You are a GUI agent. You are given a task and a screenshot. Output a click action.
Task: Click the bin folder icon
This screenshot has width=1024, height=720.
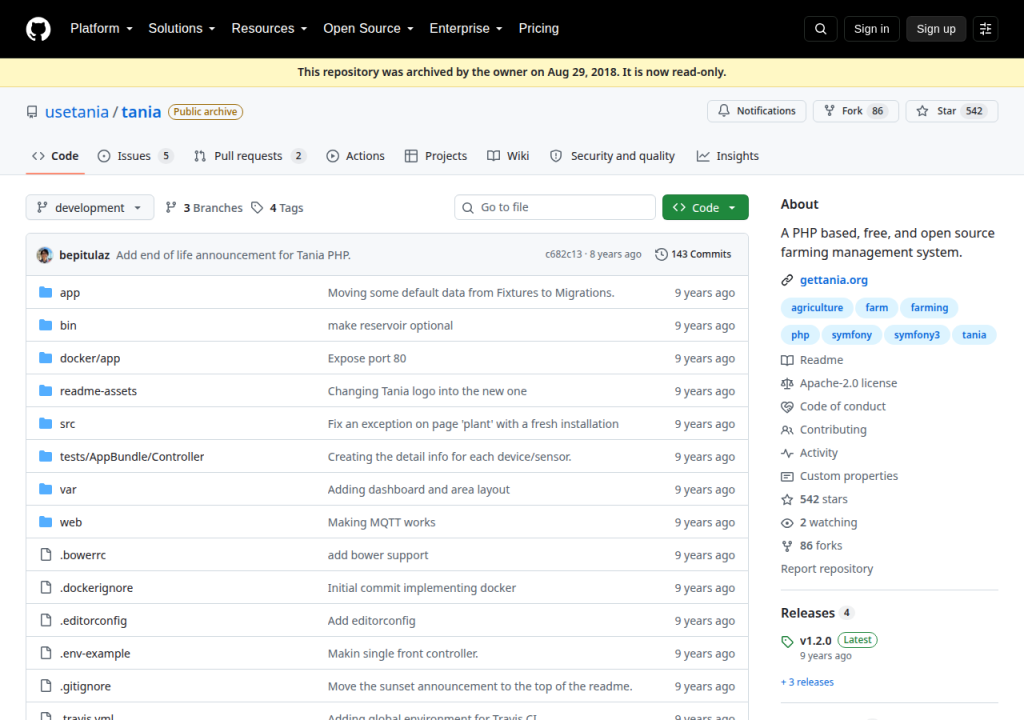point(45,325)
